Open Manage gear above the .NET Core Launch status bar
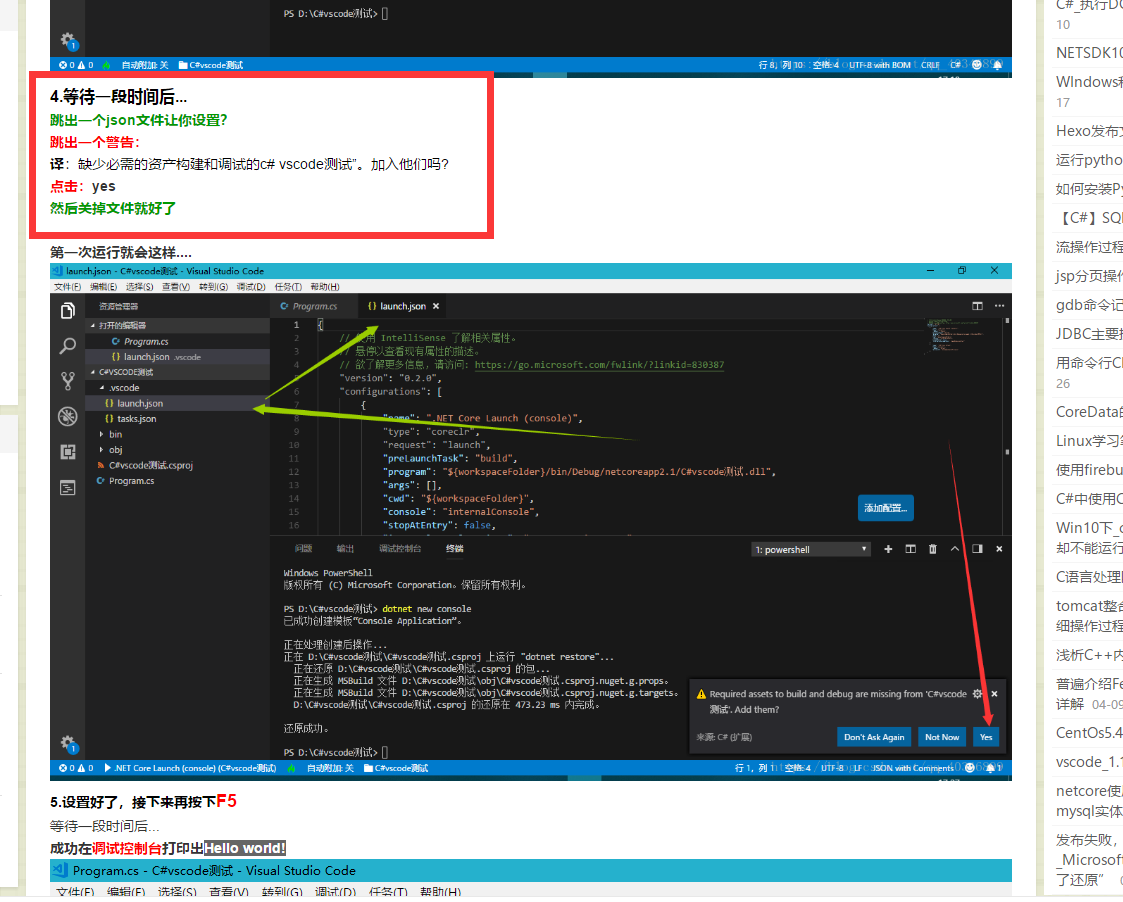Viewport: 1123px width, 902px height. tap(67, 742)
